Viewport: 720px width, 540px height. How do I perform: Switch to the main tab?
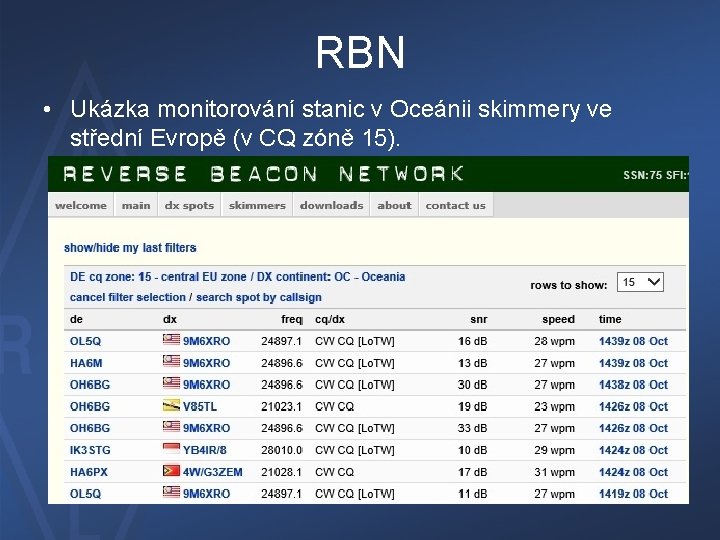[x=136, y=205]
